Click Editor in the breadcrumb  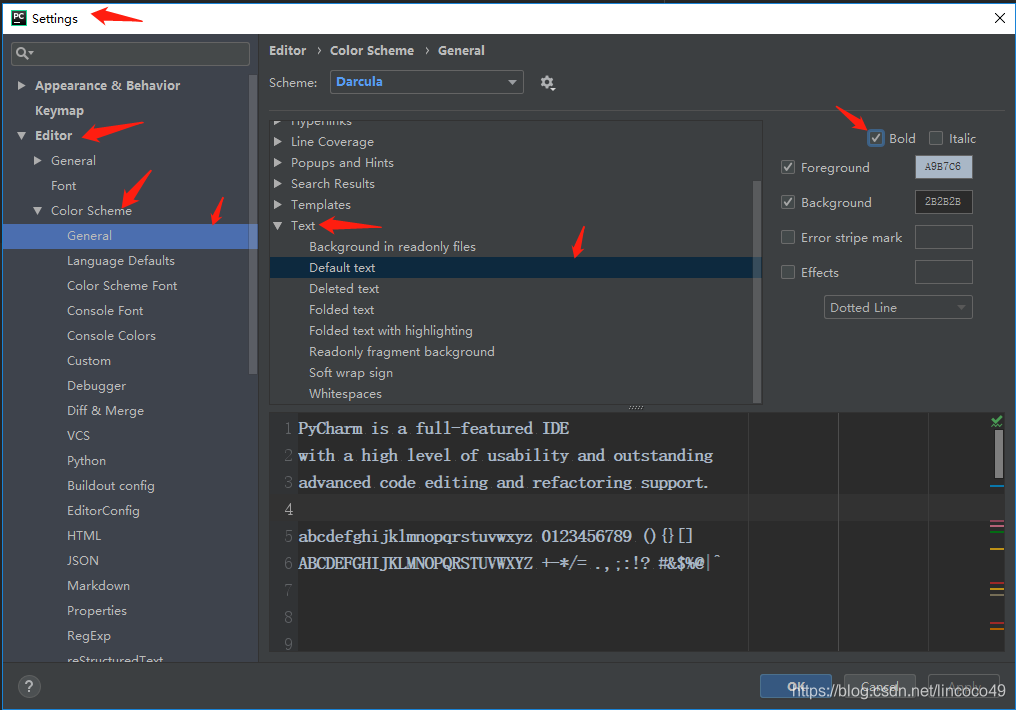288,51
